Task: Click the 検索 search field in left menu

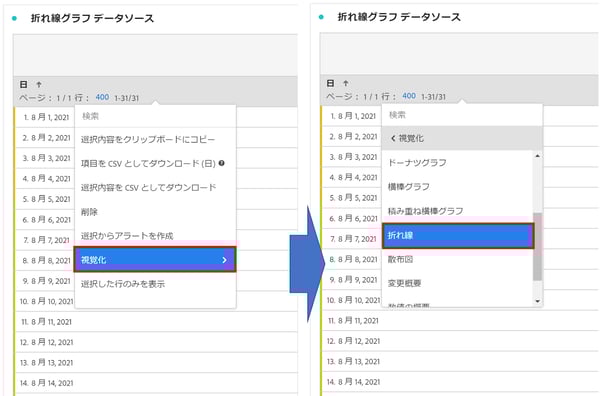Action: click(155, 116)
